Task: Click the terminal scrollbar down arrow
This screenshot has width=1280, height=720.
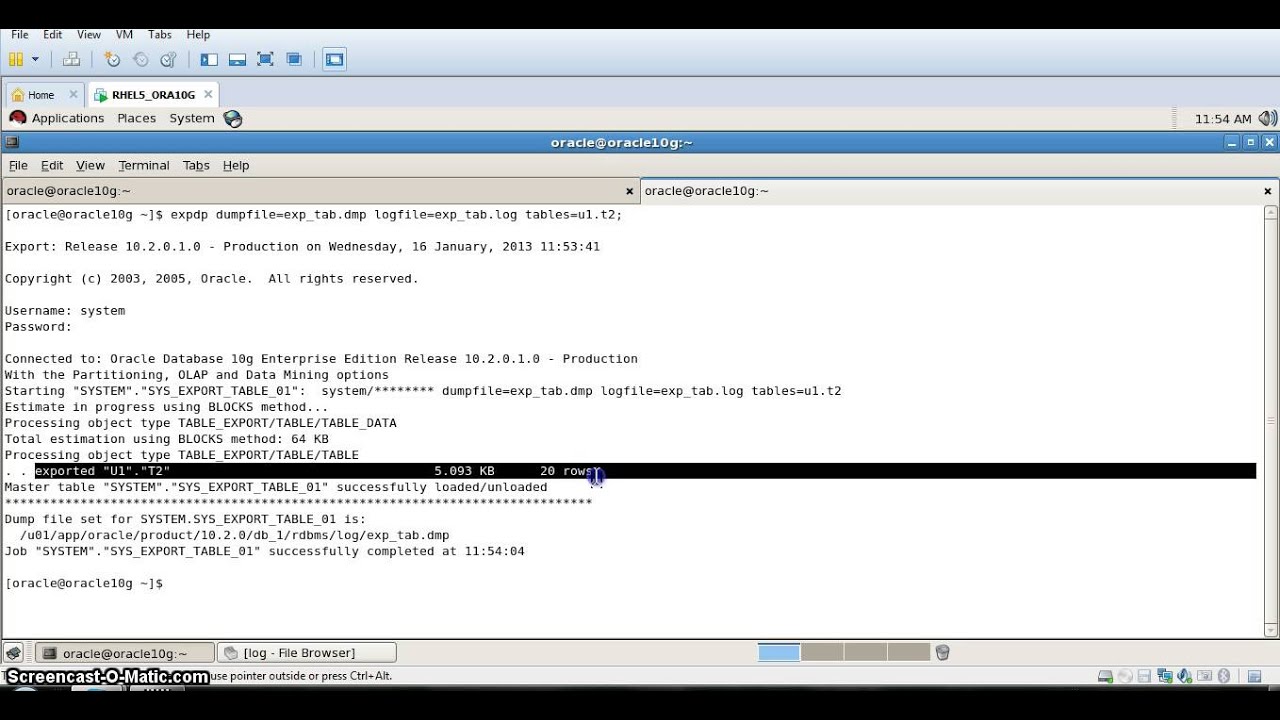Action: click(1270, 629)
